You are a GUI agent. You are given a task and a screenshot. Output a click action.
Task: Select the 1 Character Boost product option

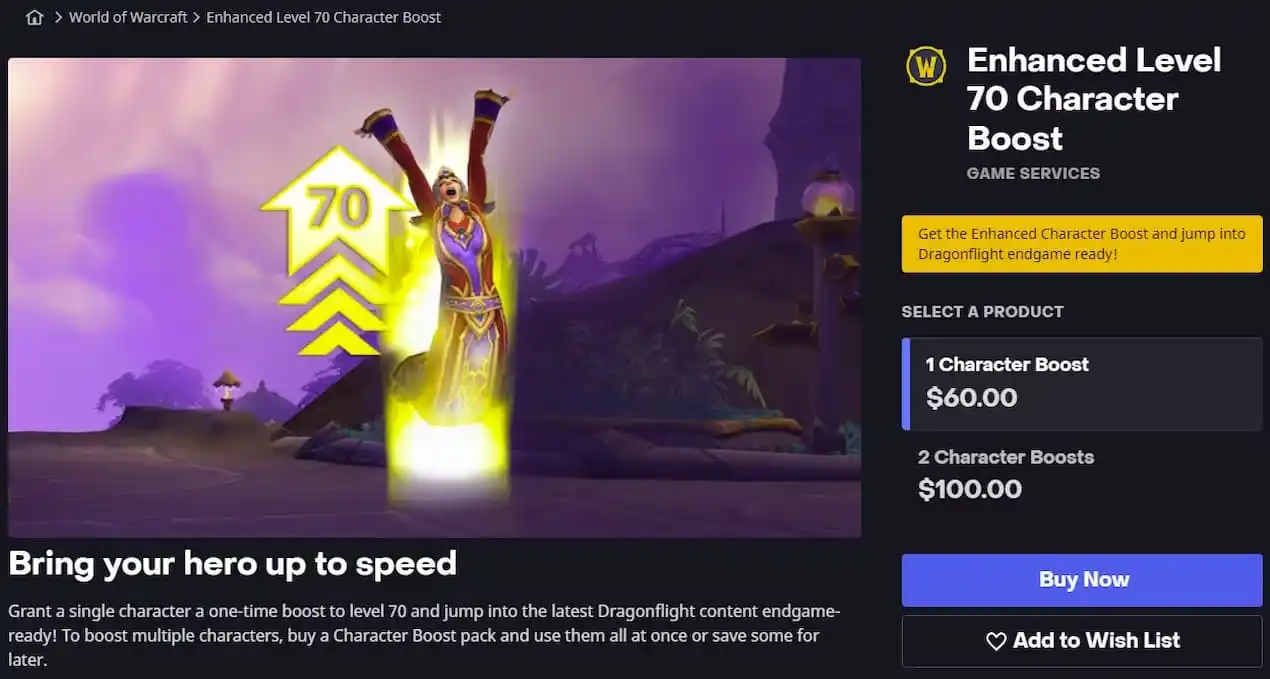pos(1082,383)
